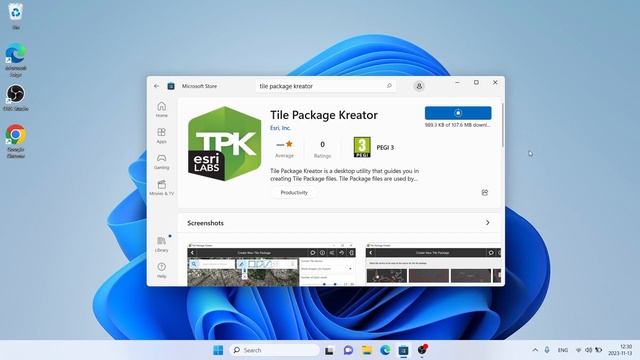Open the Recycle Bin desktop icon

[x=16, y=16]
